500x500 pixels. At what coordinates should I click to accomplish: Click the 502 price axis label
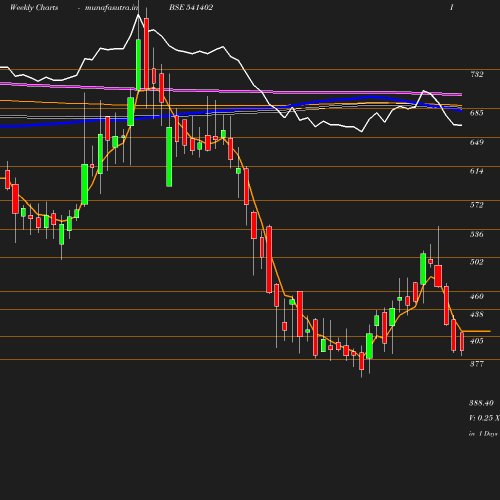[x=477, y=262]
